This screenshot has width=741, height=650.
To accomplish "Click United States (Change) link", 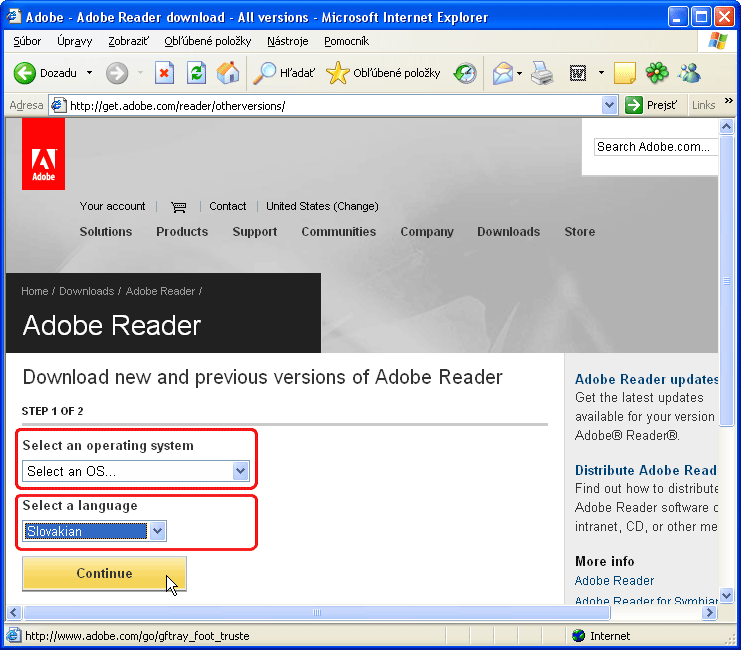I will 322,206.
